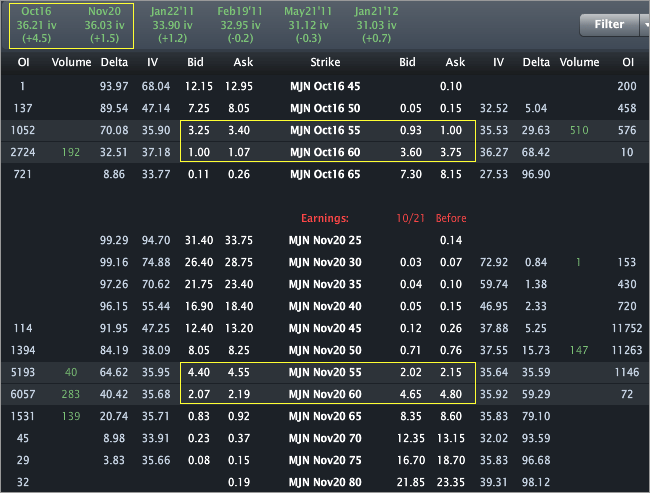Select the Jan21'12 expiration tab
This screenshot has height=493, width=650.
(x=376, y=25)
